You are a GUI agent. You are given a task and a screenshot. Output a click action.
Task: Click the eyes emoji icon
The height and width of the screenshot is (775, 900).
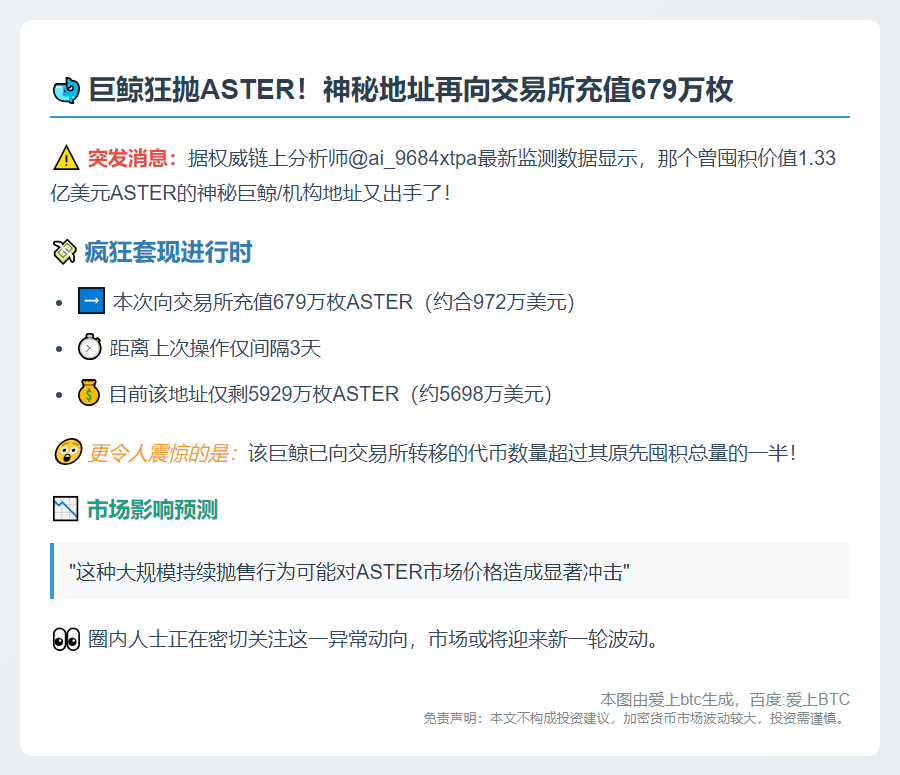(66, 639)
